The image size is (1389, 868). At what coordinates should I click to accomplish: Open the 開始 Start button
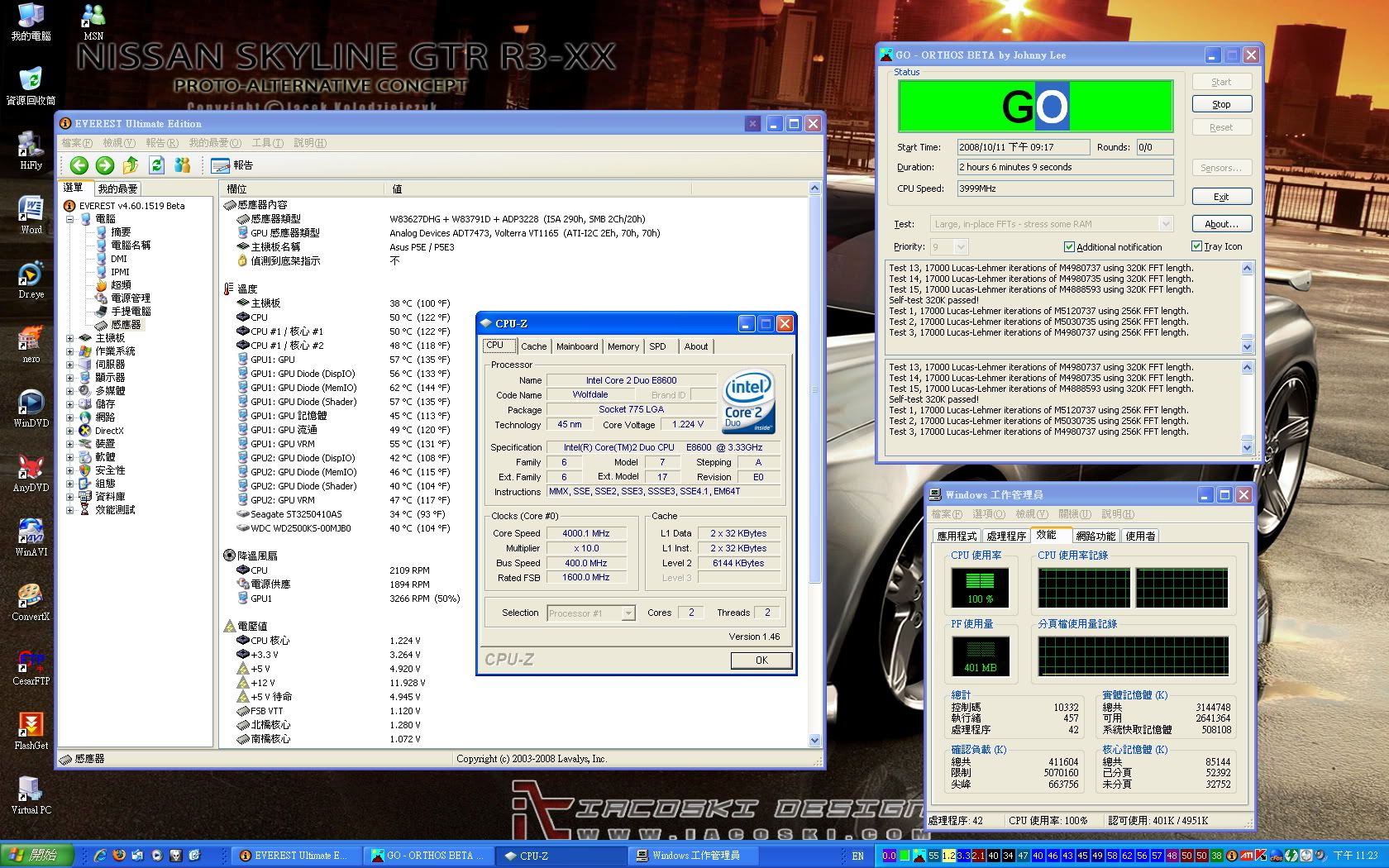37,856
